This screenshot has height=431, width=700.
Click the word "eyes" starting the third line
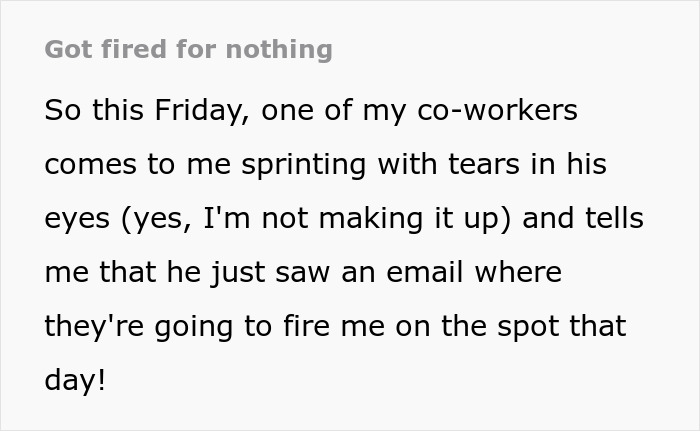[78, 218]
